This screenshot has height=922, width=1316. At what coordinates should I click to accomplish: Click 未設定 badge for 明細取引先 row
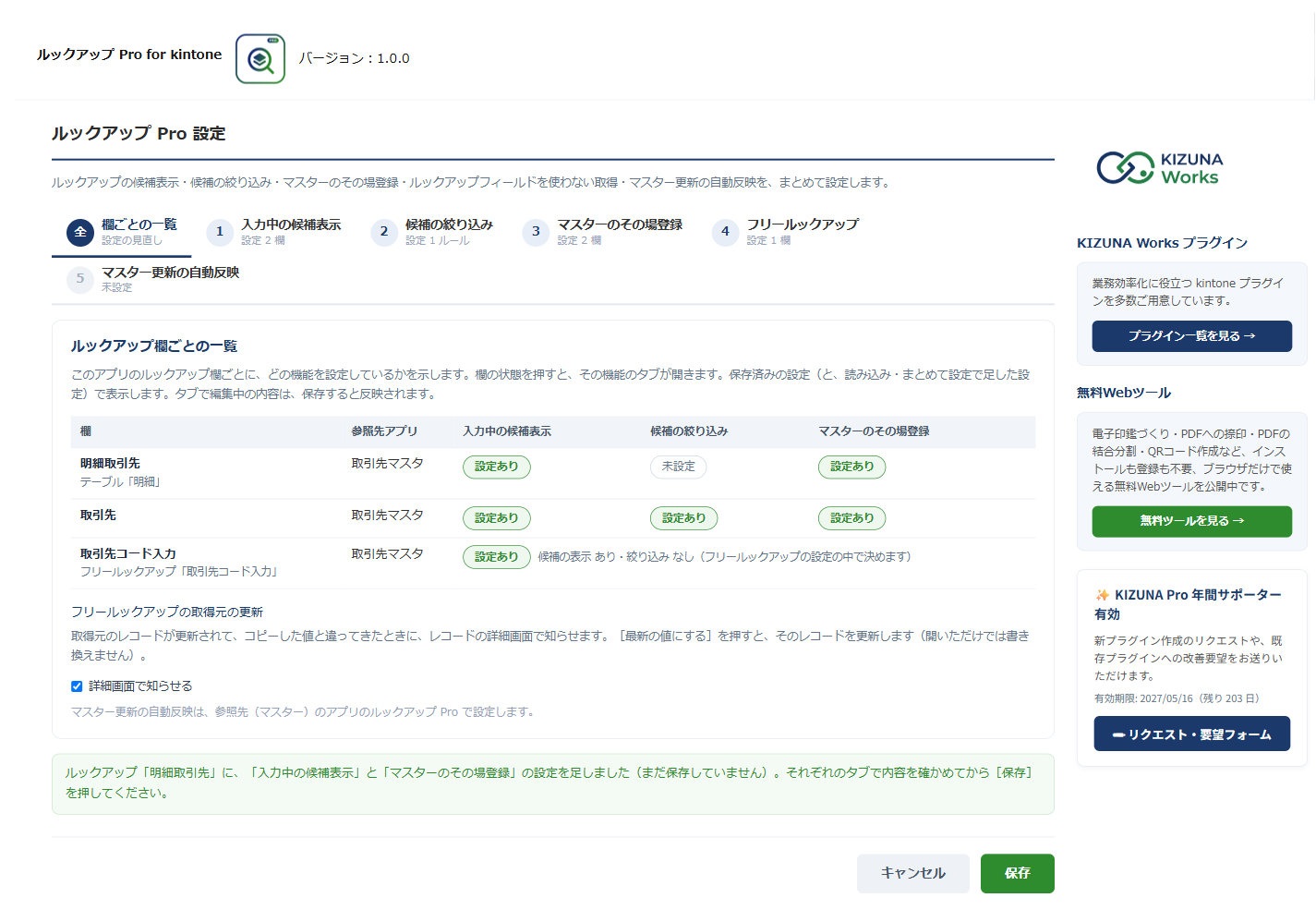point(679,467)
